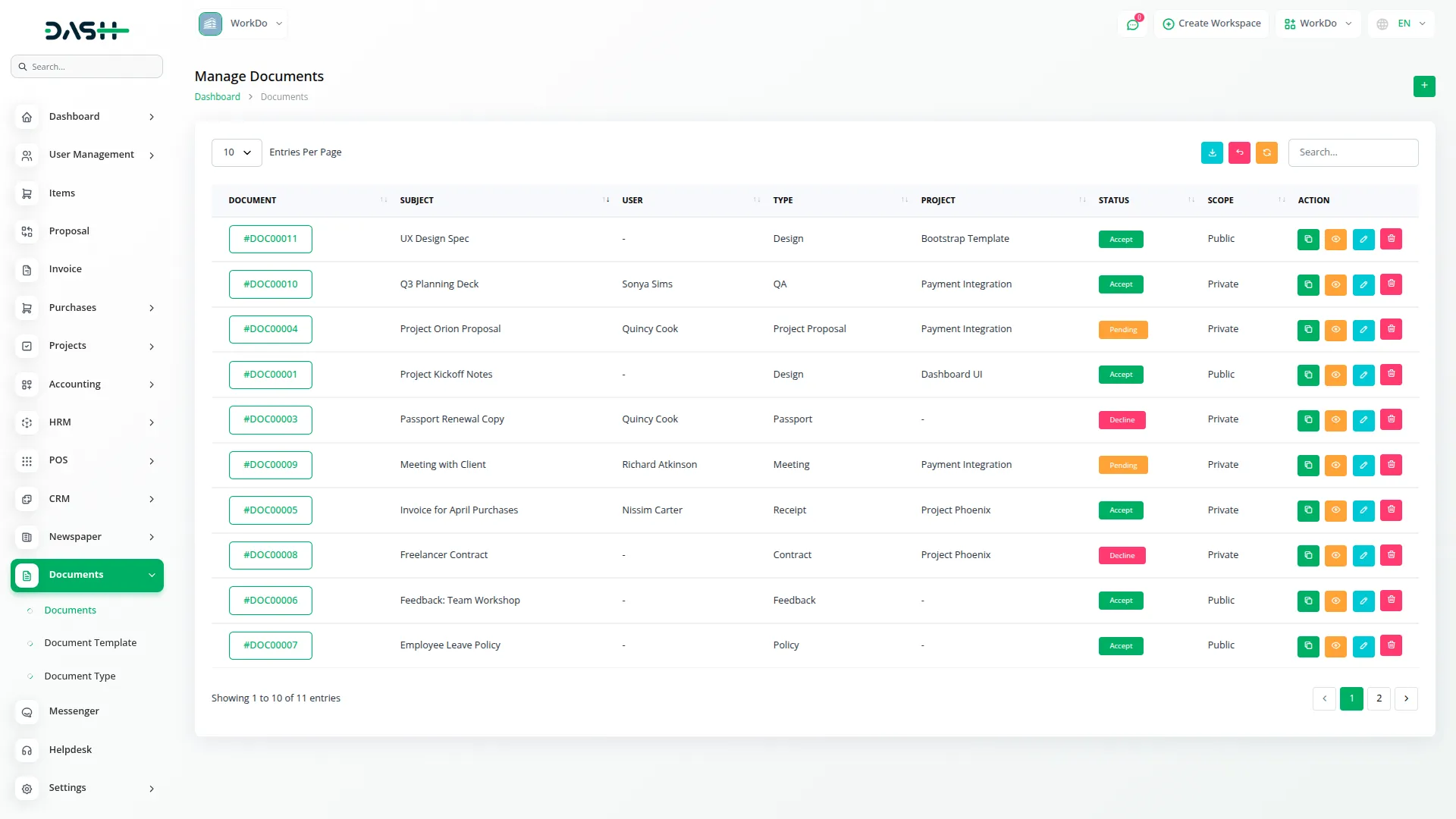Select the export/download icon above the table
The height and width of the screenshot is (819, 1456).
coord(1212,152)
